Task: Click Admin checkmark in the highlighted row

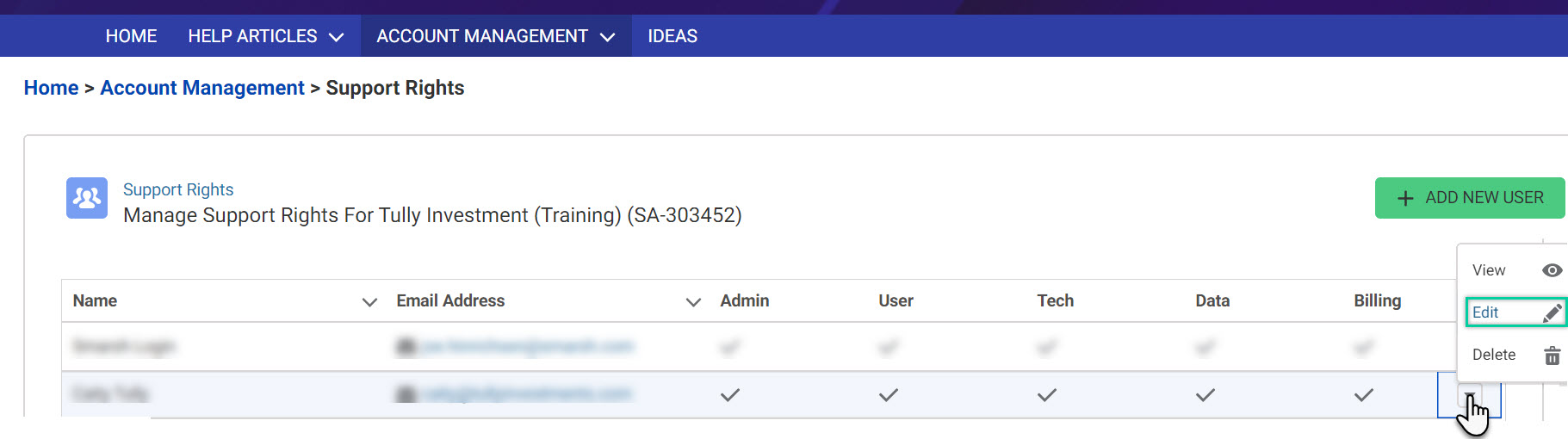Action: (x=730, y=395)
